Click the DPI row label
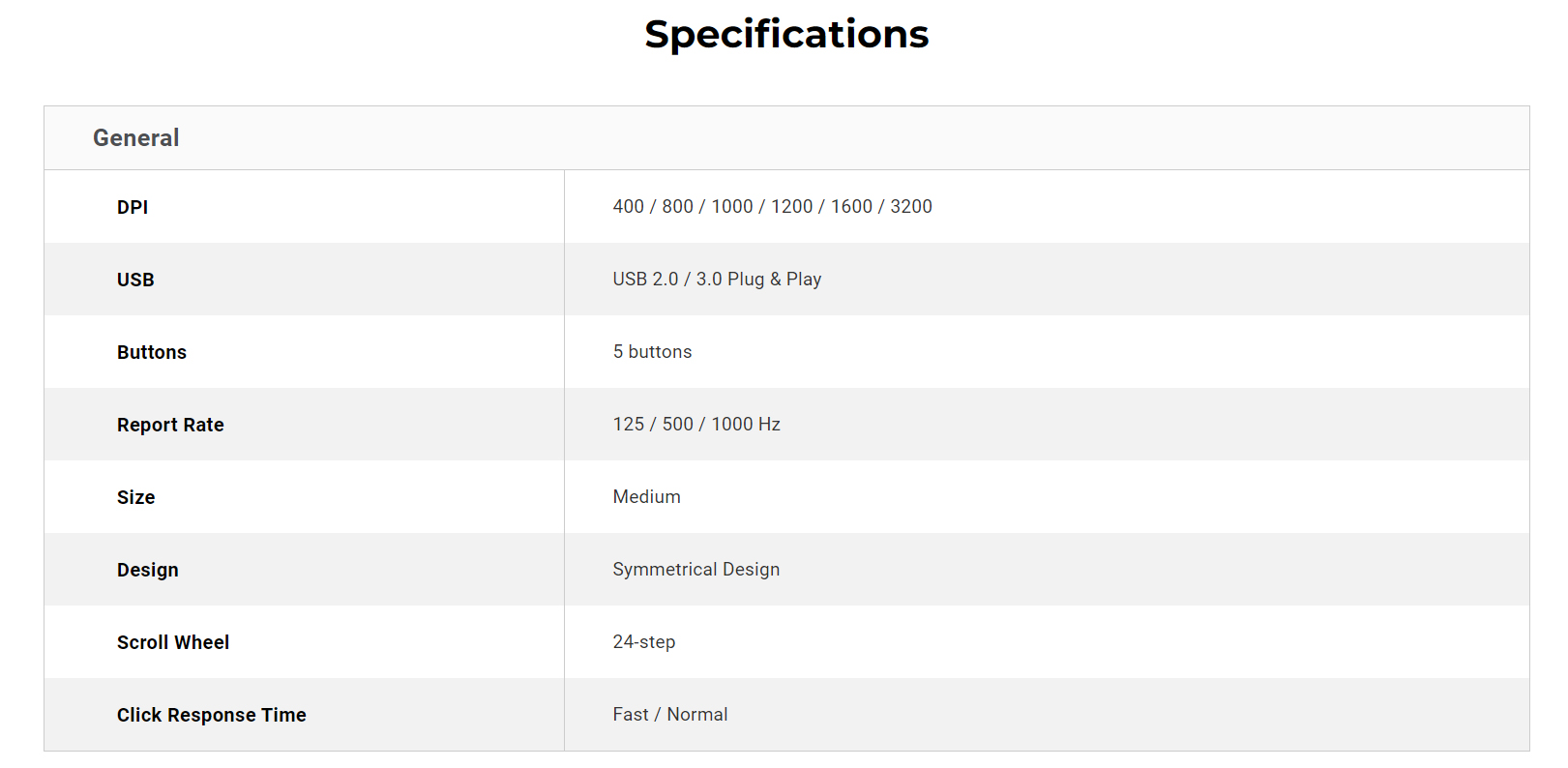 pyautogui.click(x=133, y=207)
